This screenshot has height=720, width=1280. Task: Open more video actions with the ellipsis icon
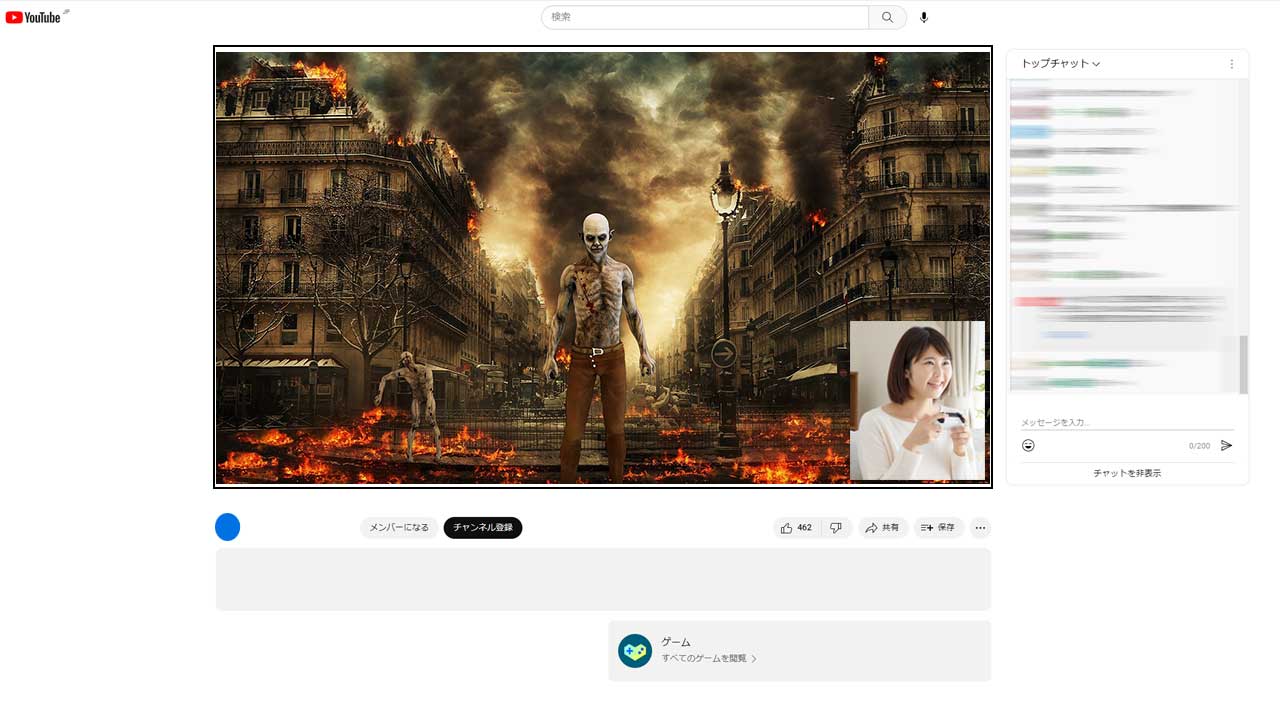click(x=980, y=527)
